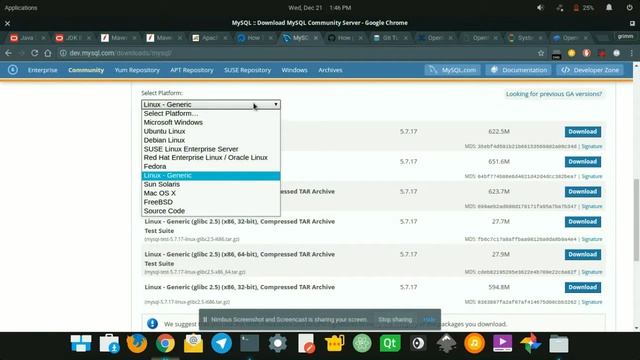This screenshot has width=640, height=360.
Task: Open the Documentation button
Action: coord(518,70)
